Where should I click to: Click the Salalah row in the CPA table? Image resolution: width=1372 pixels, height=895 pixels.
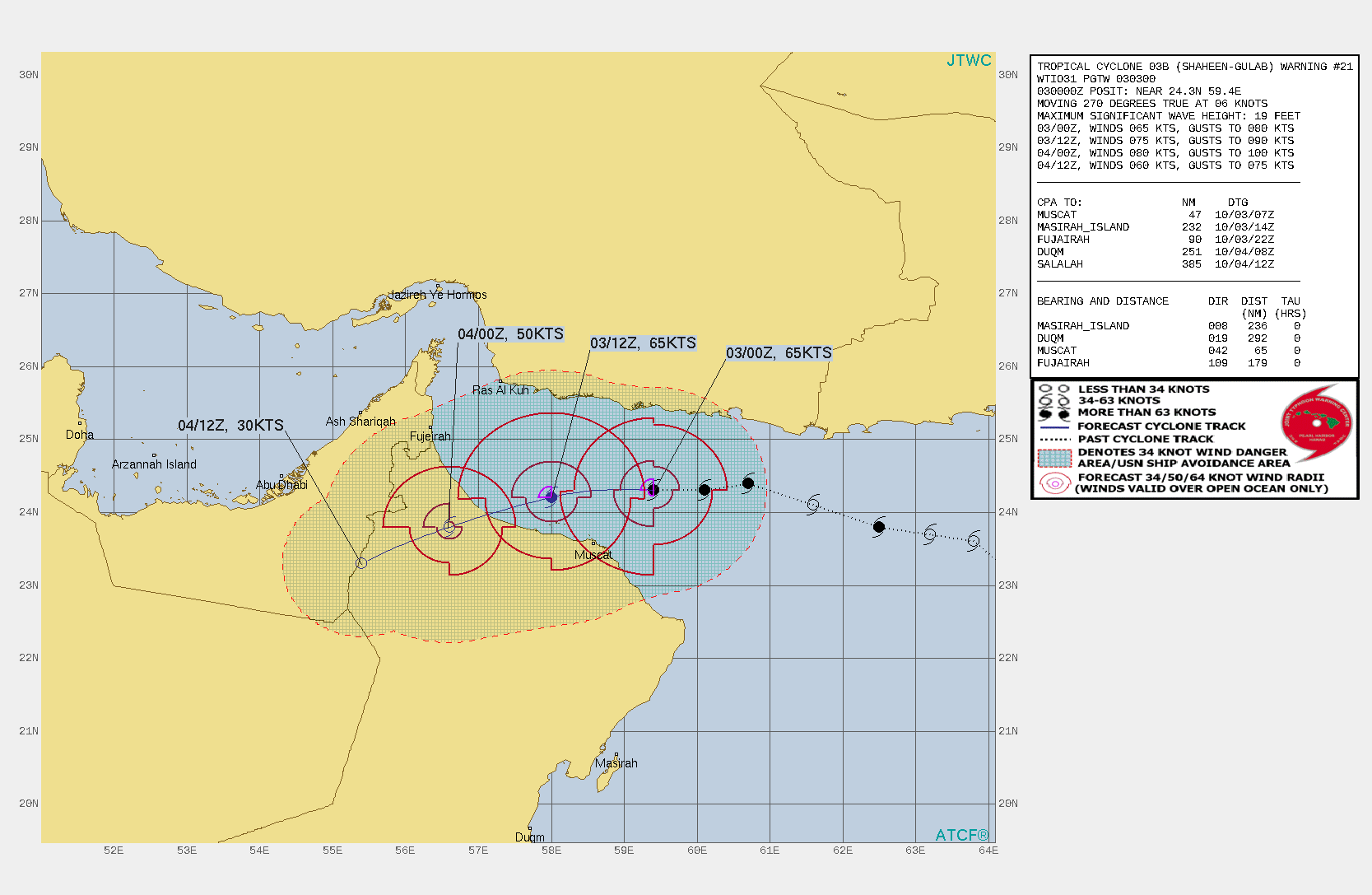pyautogui.click(x=1155, y=264)
